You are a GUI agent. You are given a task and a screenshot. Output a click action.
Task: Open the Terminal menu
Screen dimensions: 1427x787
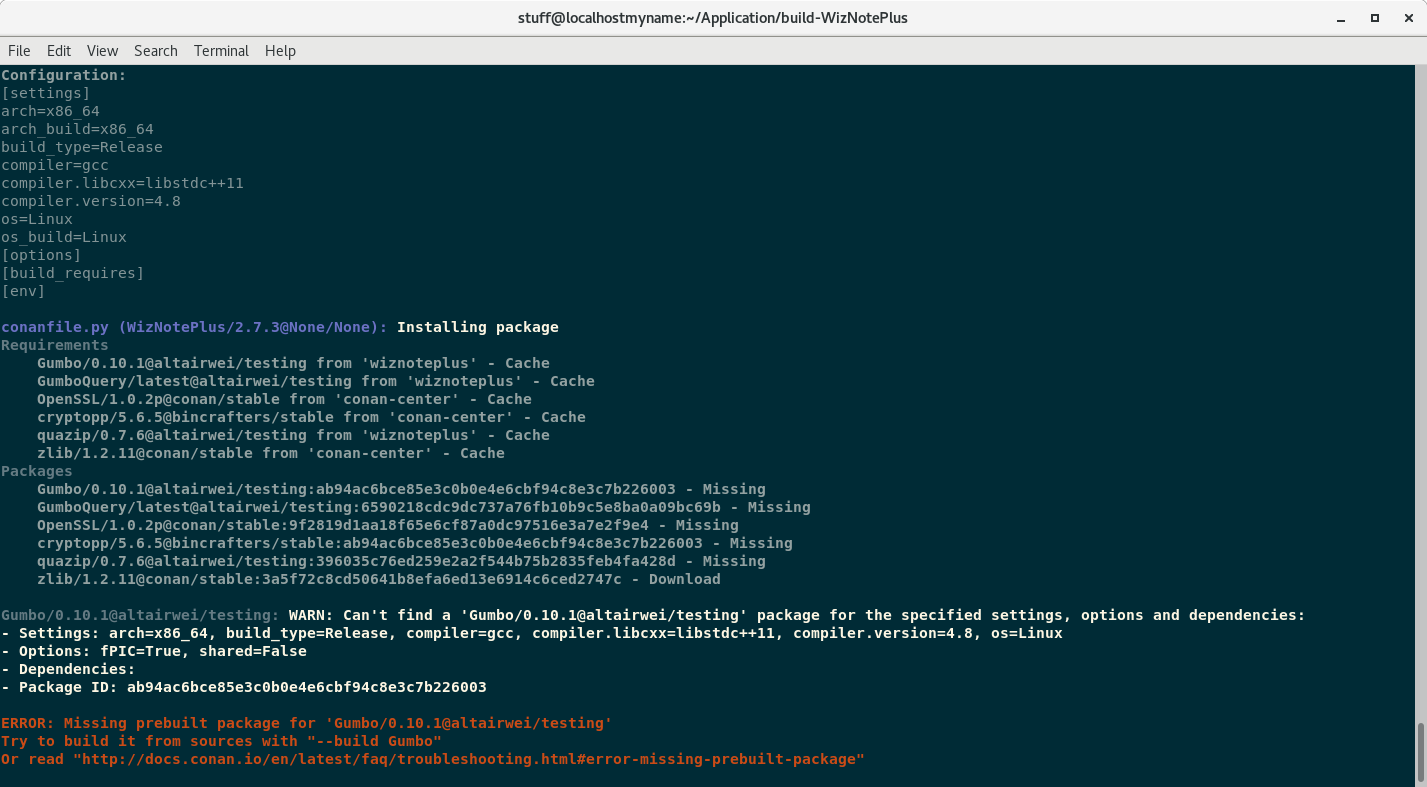pyautogui.click(x=221, y=50)
